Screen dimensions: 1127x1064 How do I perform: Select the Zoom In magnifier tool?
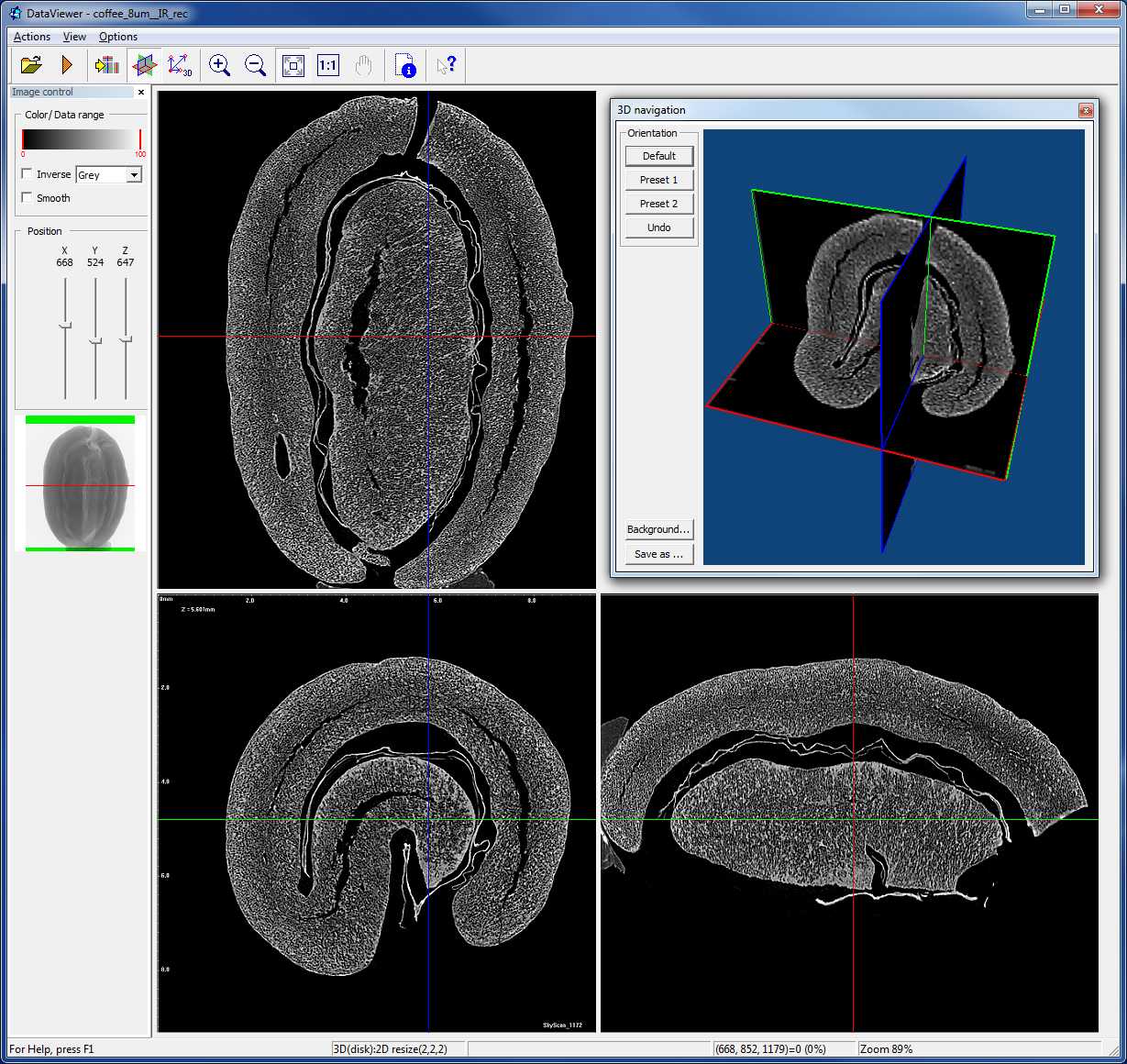(x=219, y=64)
